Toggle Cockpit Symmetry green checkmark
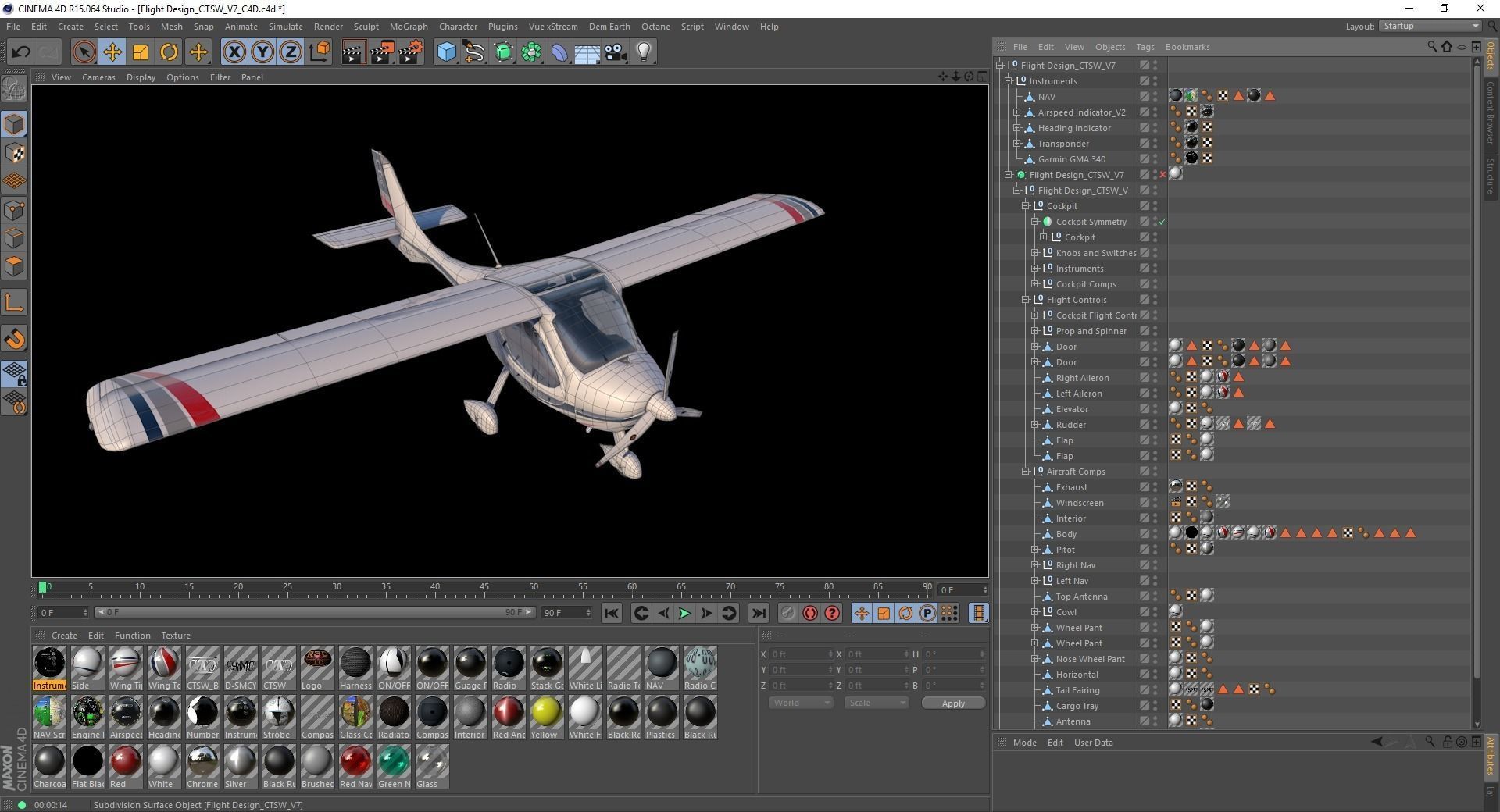 click(x=1162, y=222)
